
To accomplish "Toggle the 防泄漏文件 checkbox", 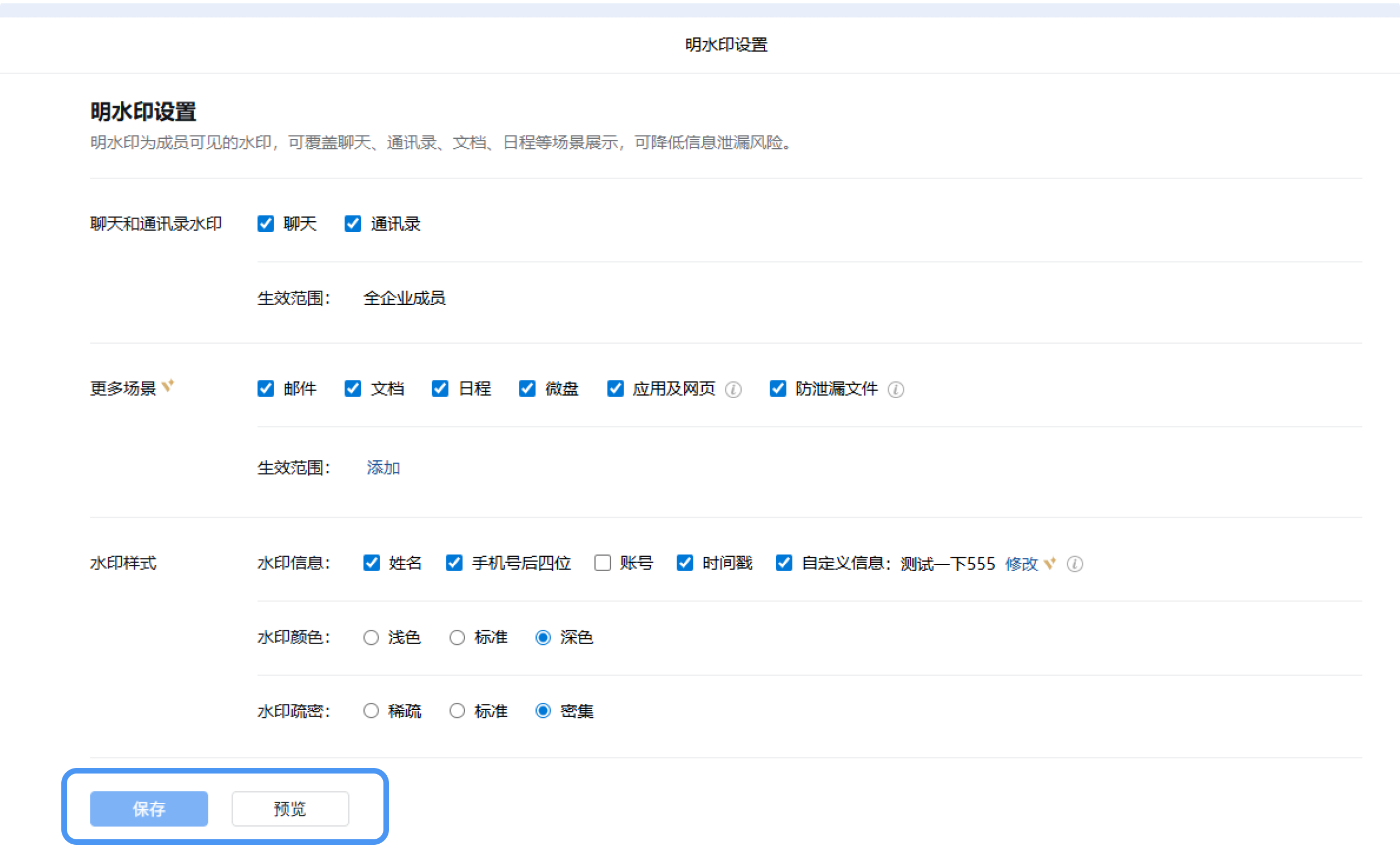I will [x=778, y=388].
